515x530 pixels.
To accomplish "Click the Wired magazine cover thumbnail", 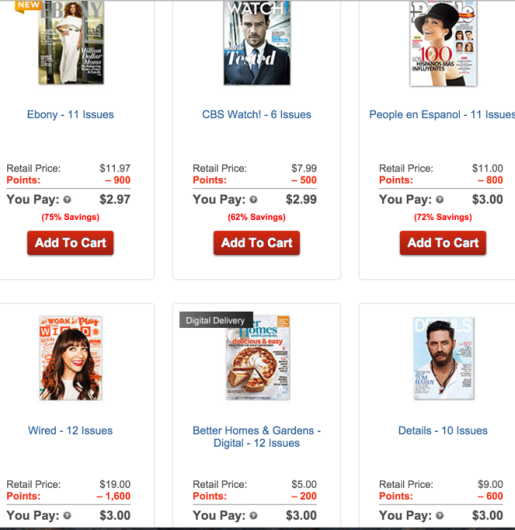I will click(70, 358).
